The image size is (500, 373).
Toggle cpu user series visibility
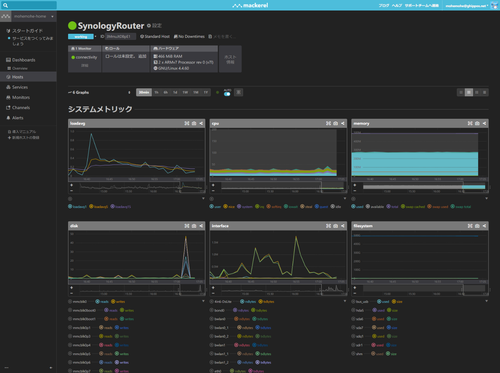(x=211, y=207)
